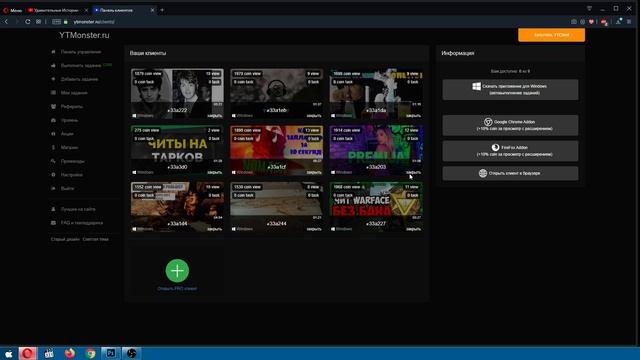640x360 pixels.
Task: Open 'FAQ и техподдержка' sidebar link
Action: click(x=82, y=223)
